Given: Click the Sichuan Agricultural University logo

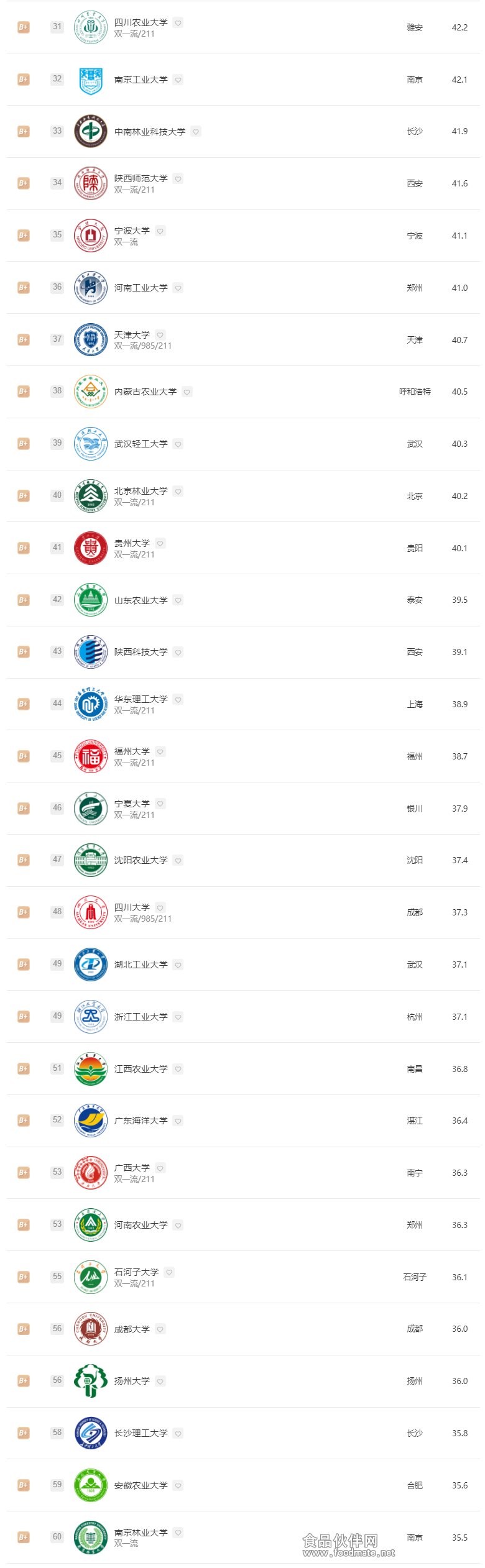Looking at the screenshot, I should tap(91, 27).
